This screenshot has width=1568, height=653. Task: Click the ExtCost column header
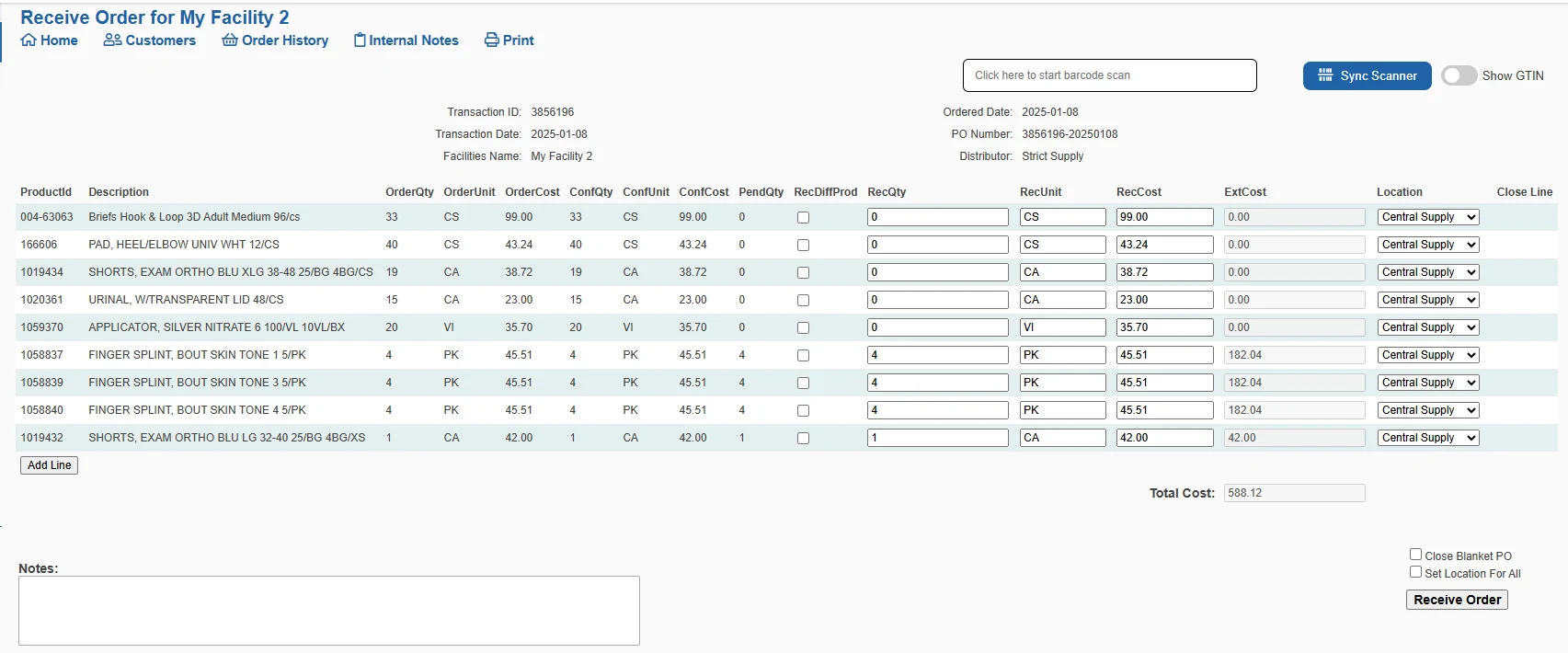tap(1245, 192)
